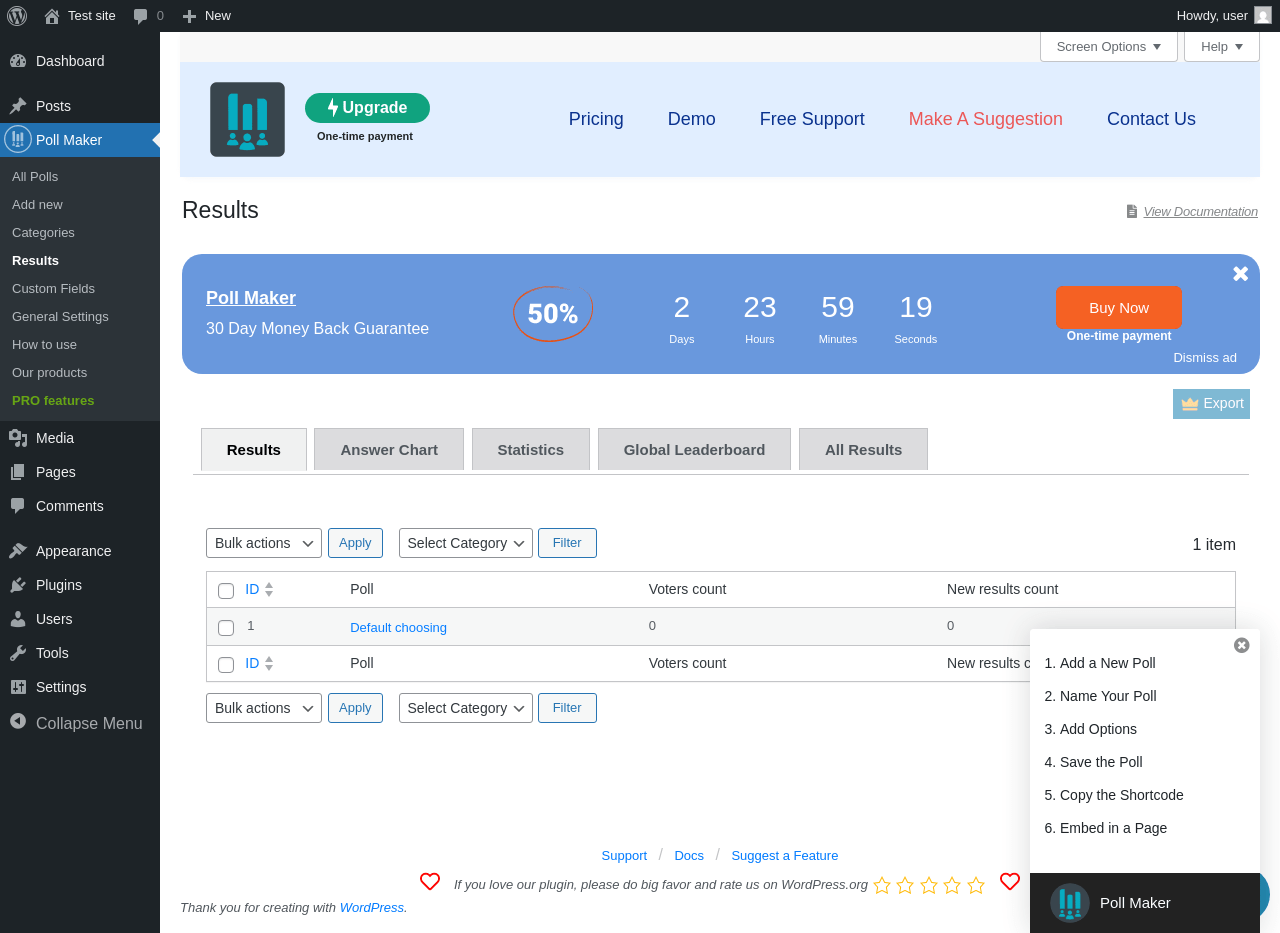Image resolution: width=1280 pixels, height=933 pixels.
Task: Click the first rating star in footer
Action: click(x=882, y=885)
